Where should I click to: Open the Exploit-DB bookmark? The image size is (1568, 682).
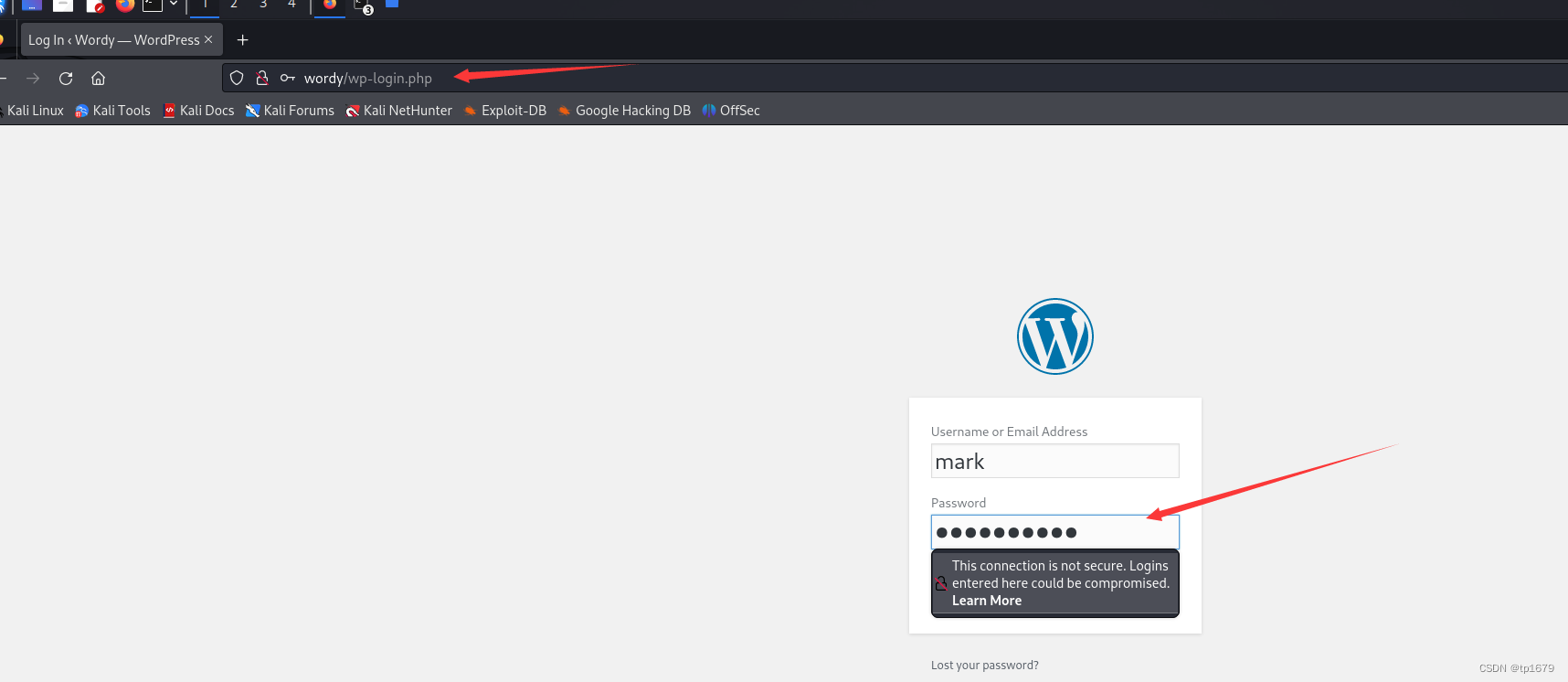[x=504, y=111]
